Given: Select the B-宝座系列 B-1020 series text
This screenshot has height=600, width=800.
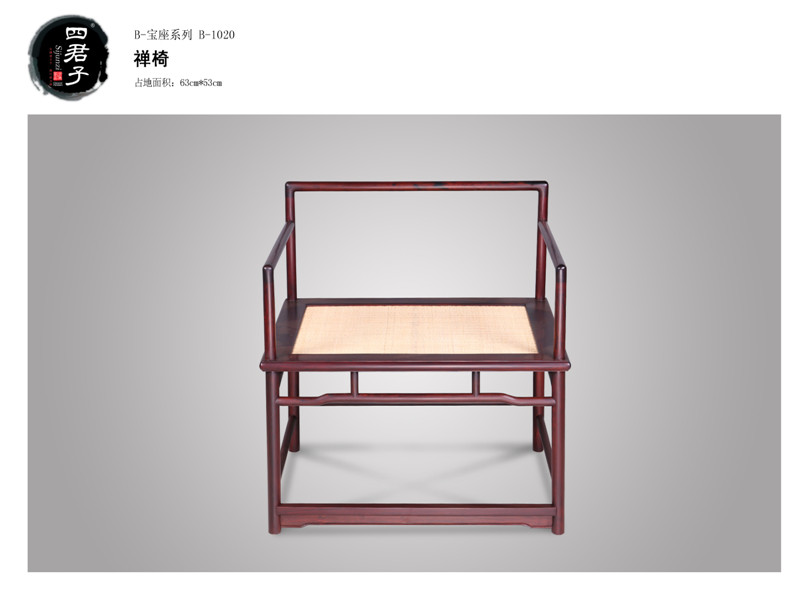Looking at the screenshot, I should pyautogui.click(x=184, y=35).
